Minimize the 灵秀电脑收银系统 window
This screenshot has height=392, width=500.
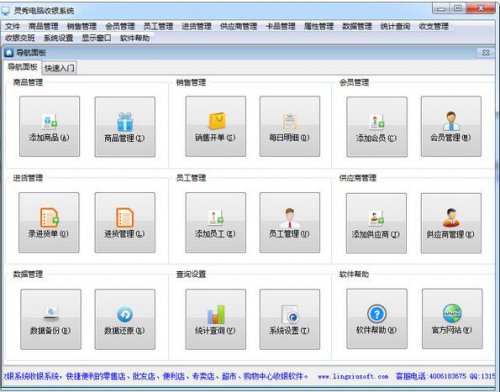(x=441, y=9)
